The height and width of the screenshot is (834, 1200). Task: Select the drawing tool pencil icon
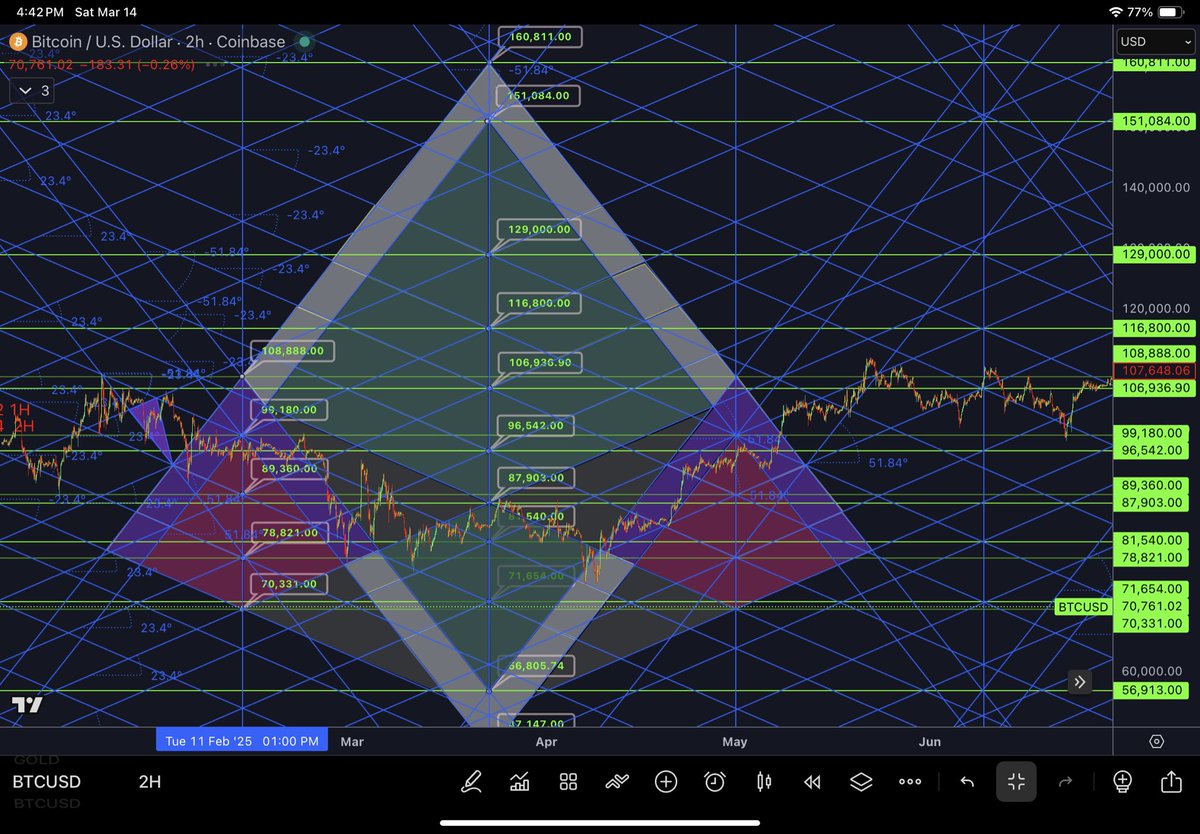(x=473, y=782)
